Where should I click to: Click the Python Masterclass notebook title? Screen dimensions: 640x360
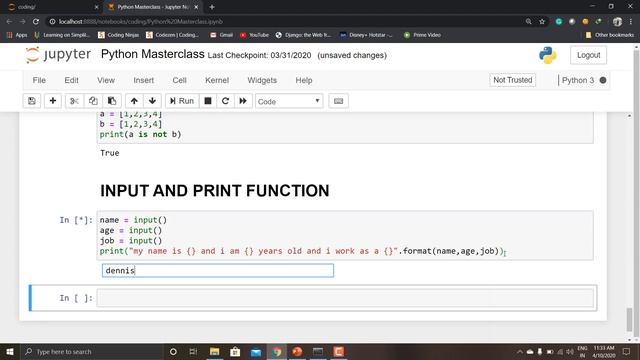pos(153,54)
